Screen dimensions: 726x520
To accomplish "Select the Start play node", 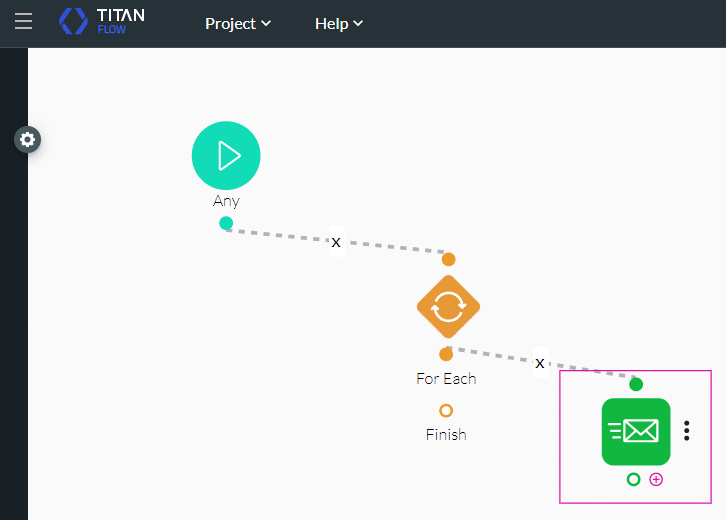I will point(226,155).
